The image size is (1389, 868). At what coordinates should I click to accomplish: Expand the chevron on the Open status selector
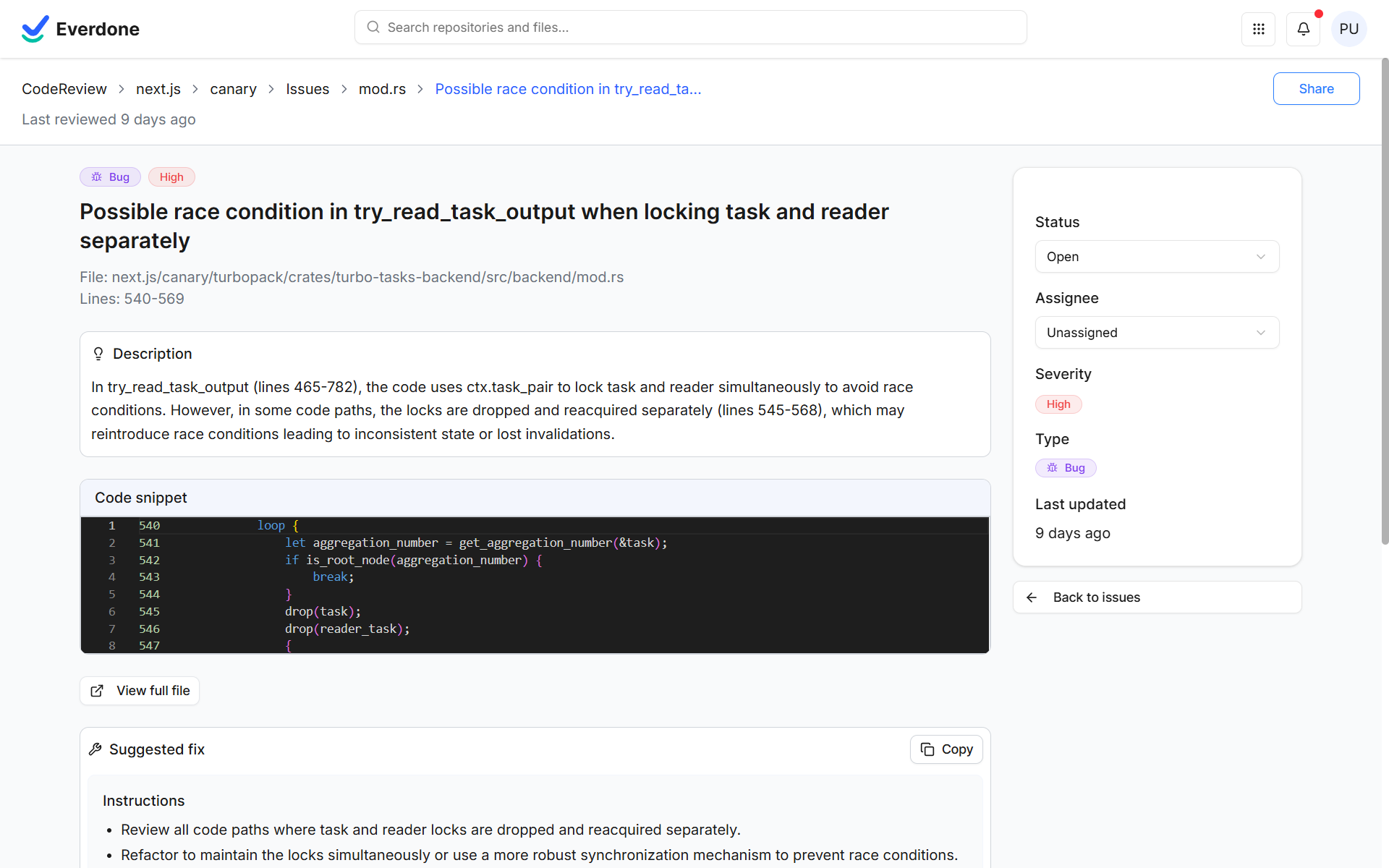tap(1260, 256)
